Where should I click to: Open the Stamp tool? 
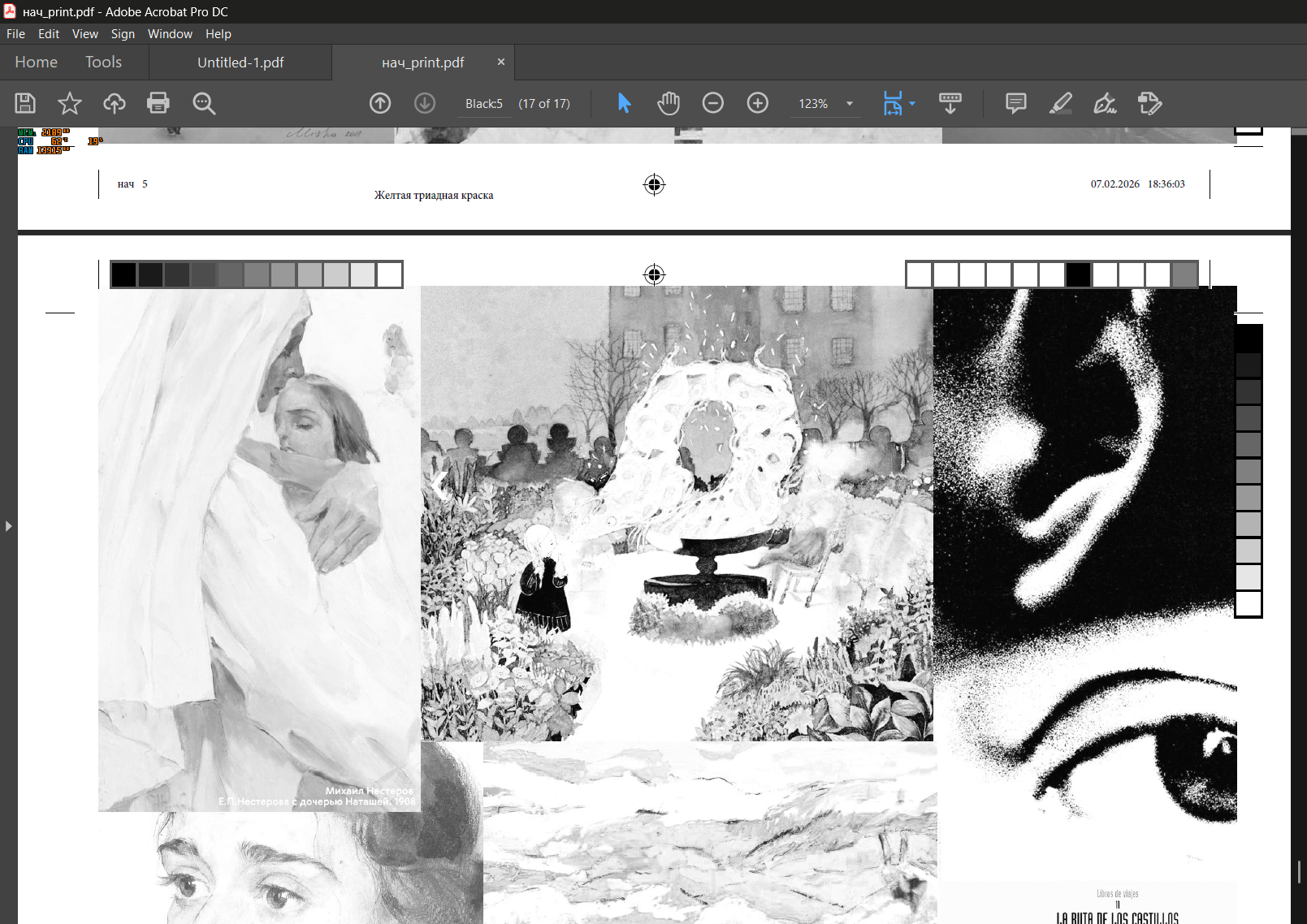(x=1150, y=103)
